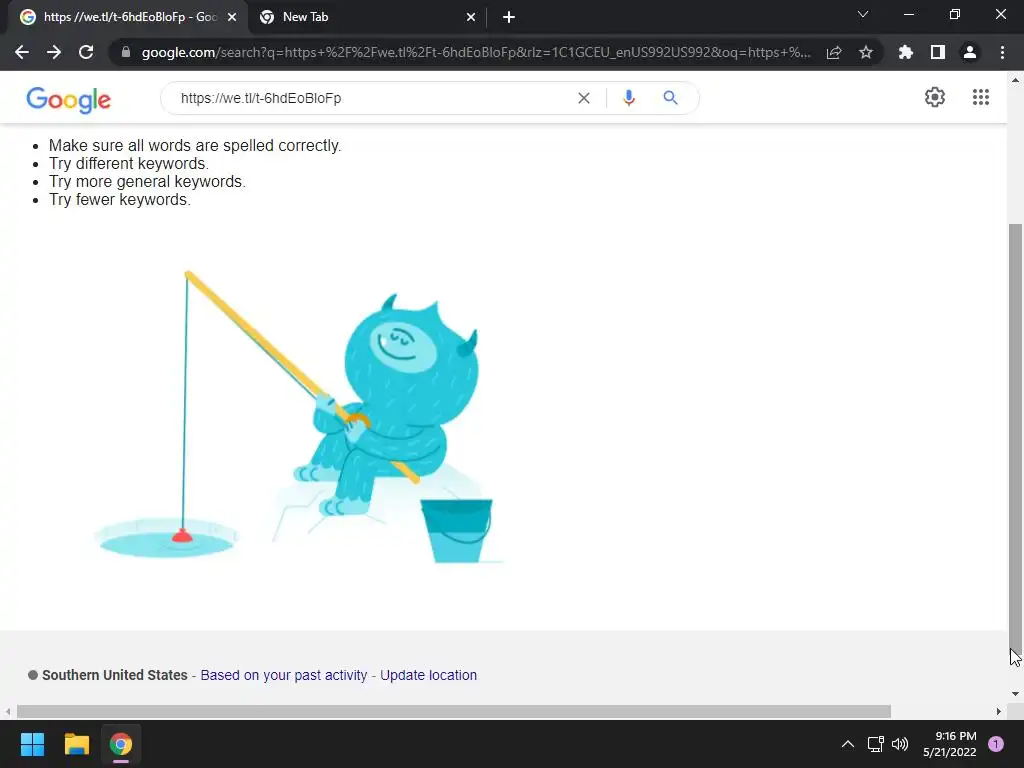
Task: Open a new browser tab
Action: [509, 18]
